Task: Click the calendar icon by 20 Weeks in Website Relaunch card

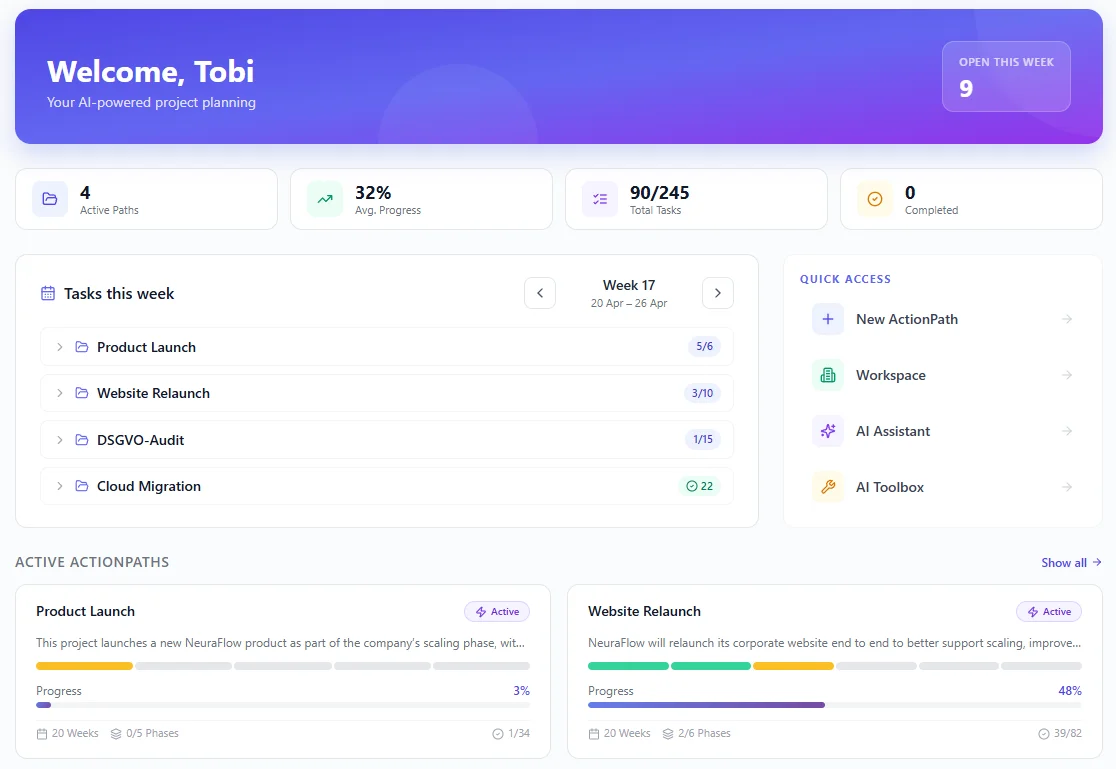Action: click(594, 733)
